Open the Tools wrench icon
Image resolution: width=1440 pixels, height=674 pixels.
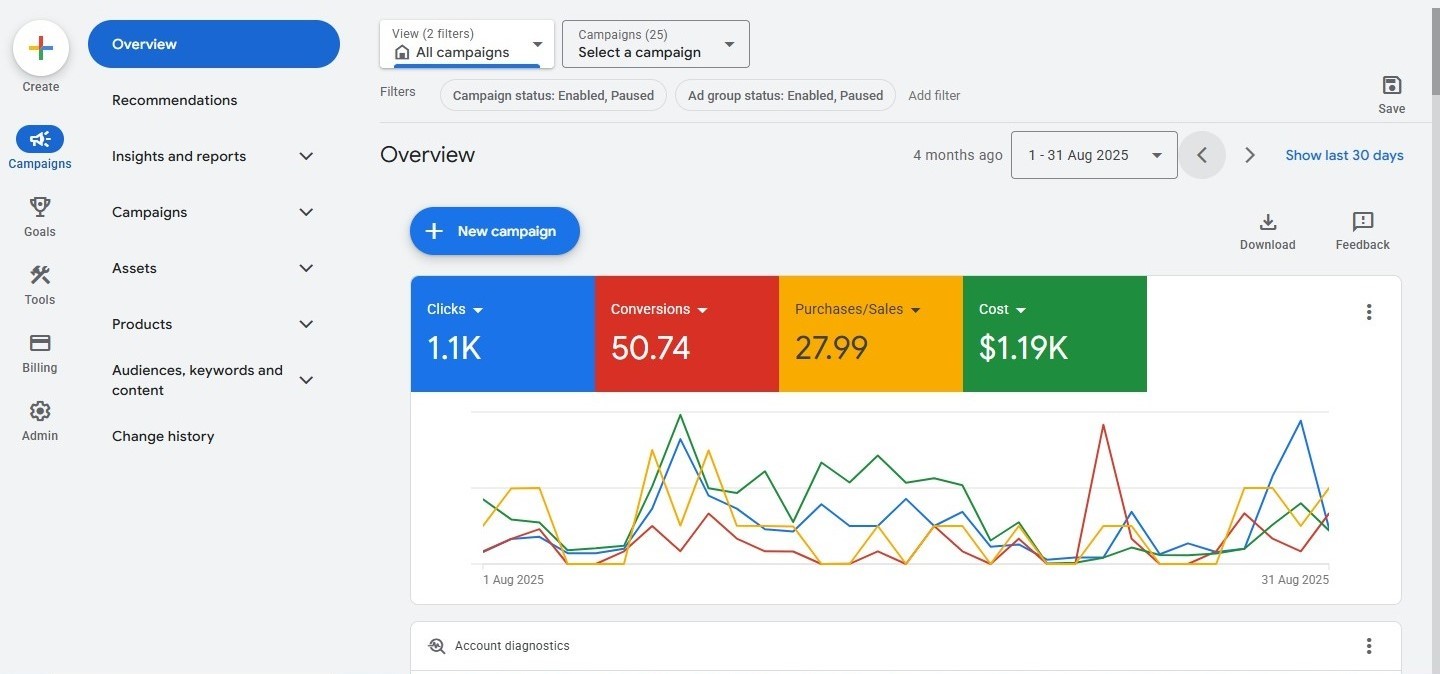40,275
